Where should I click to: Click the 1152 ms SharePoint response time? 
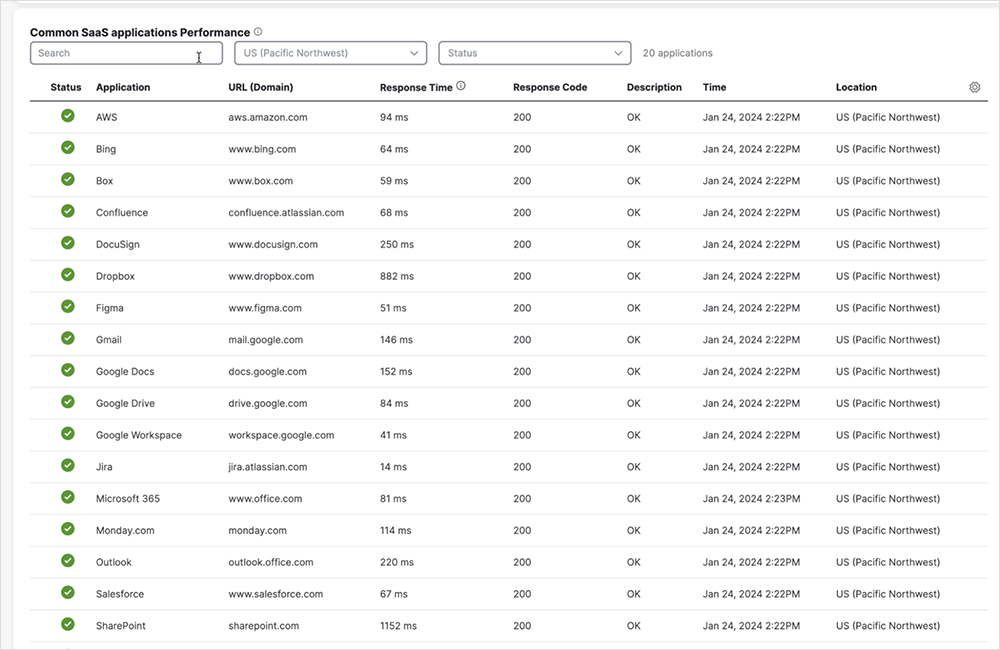coord(398,626)
